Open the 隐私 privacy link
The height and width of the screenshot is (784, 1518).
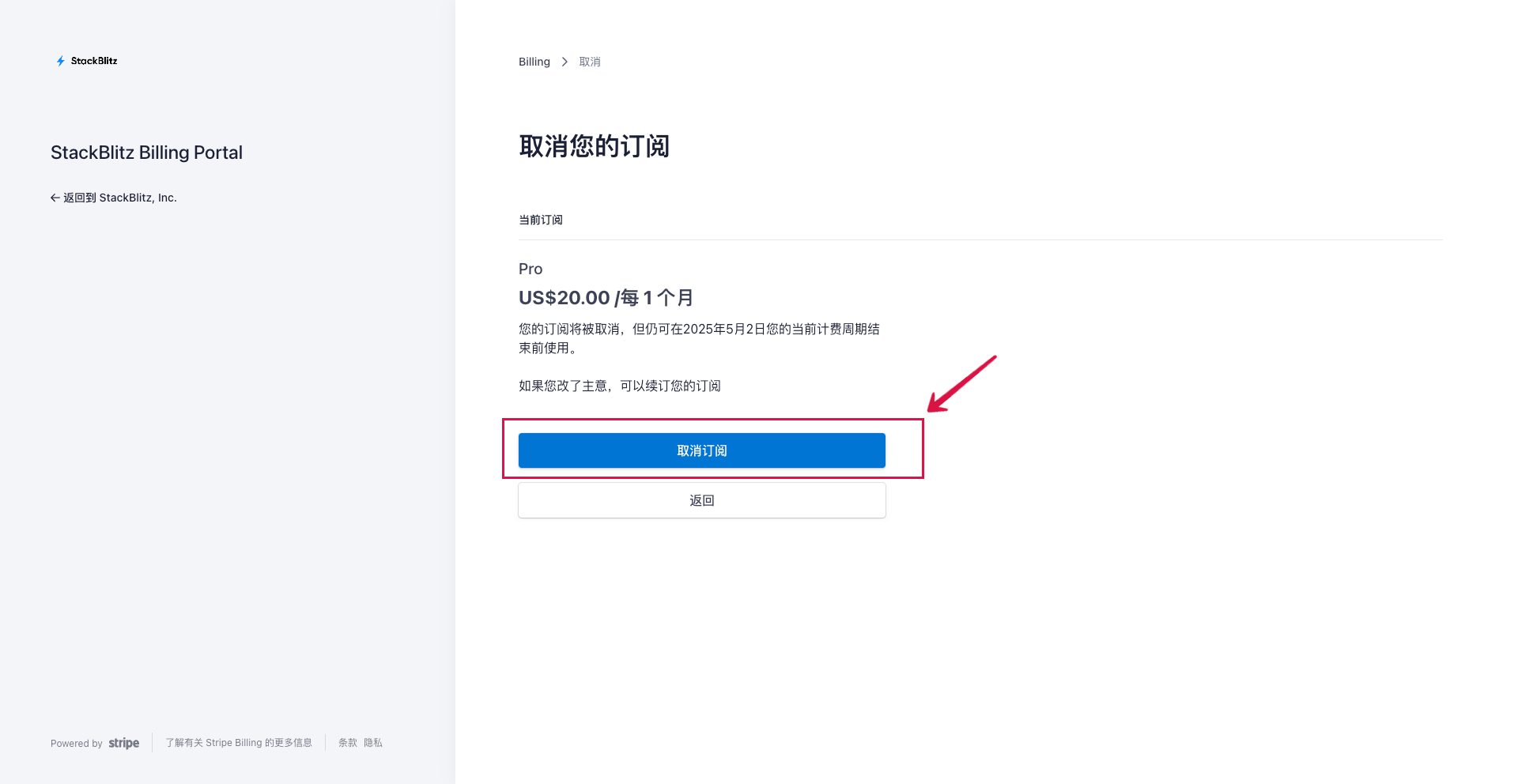[x=373, y=743]
